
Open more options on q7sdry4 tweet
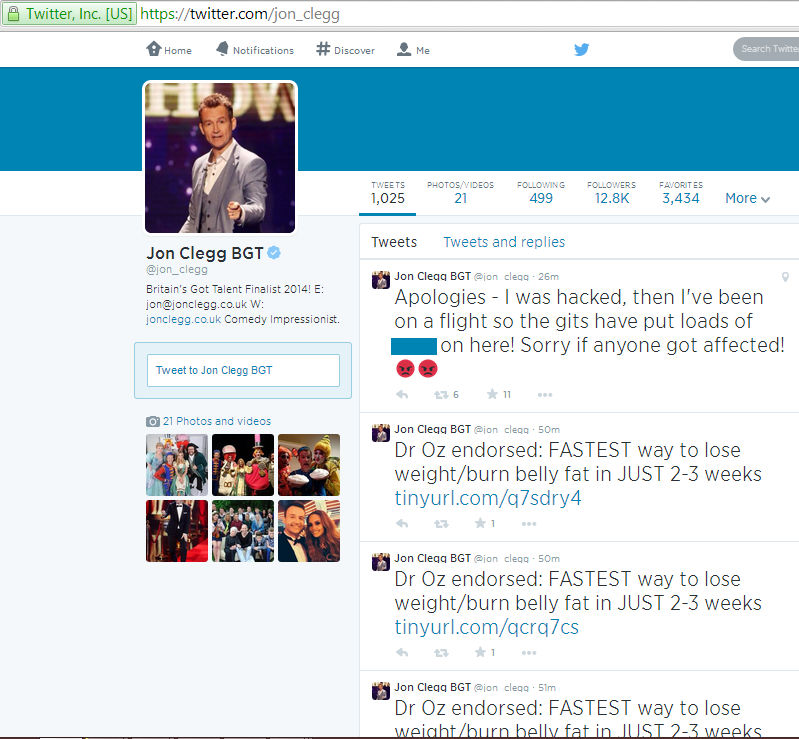[x=529, y=524]
